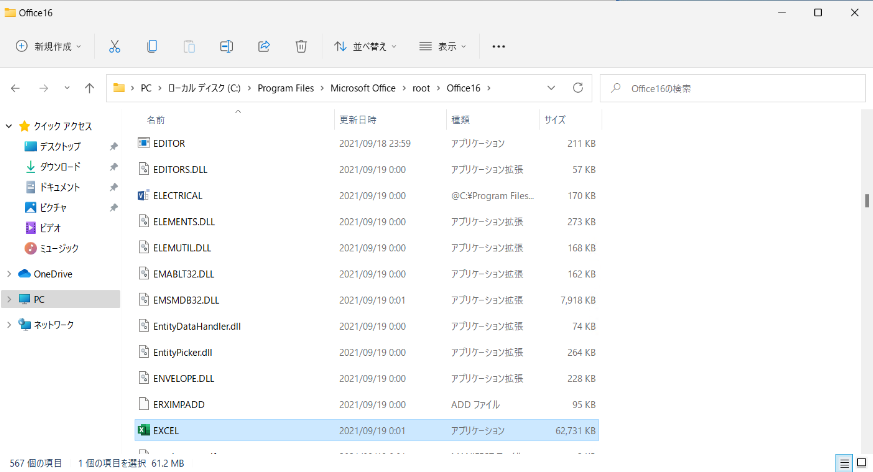Click the pin icon beside デスクトップ
This screenshot has height=472, width=873.
[x=114, y=146]
